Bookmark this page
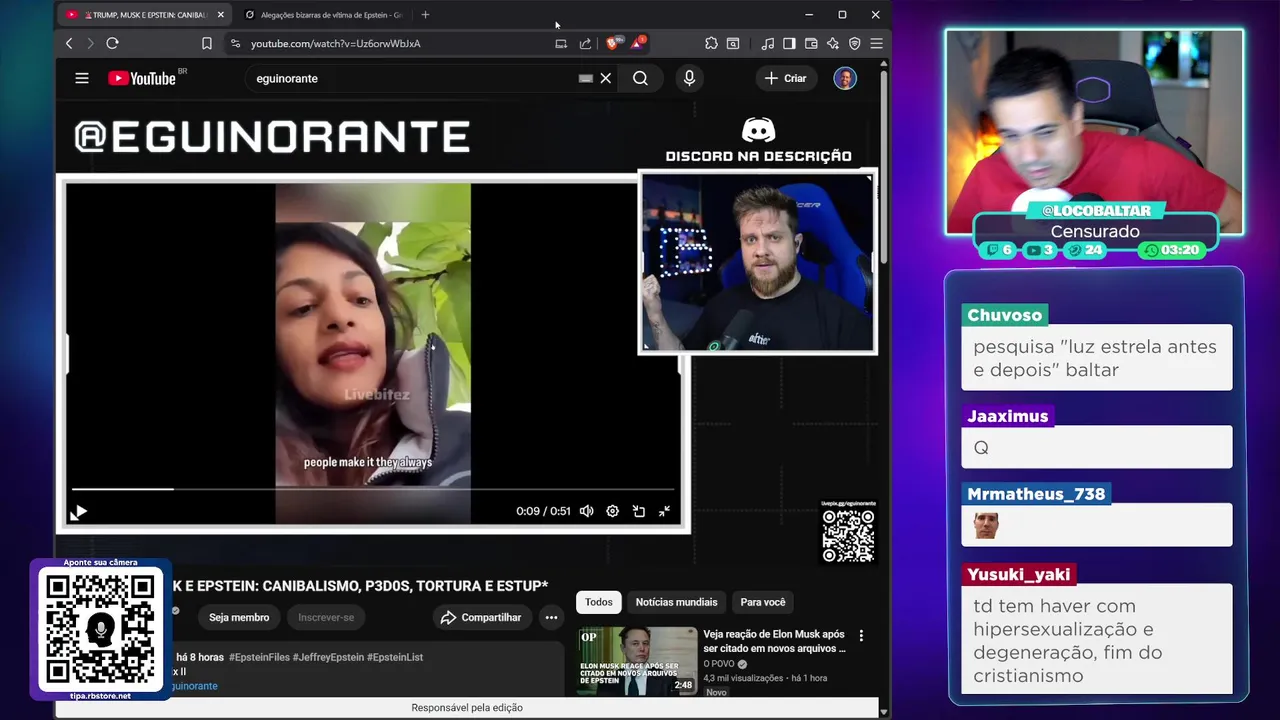The image size is (1280, 720). (207, 43)
